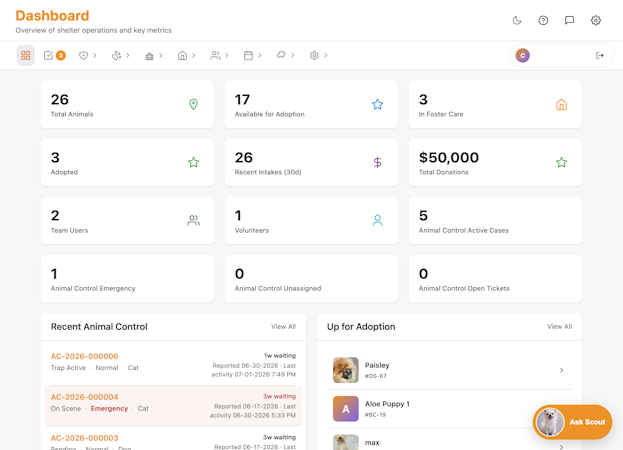623x450 pixels.
Task: Click View All in Recent Animal Control
Action: coord(283,326)
